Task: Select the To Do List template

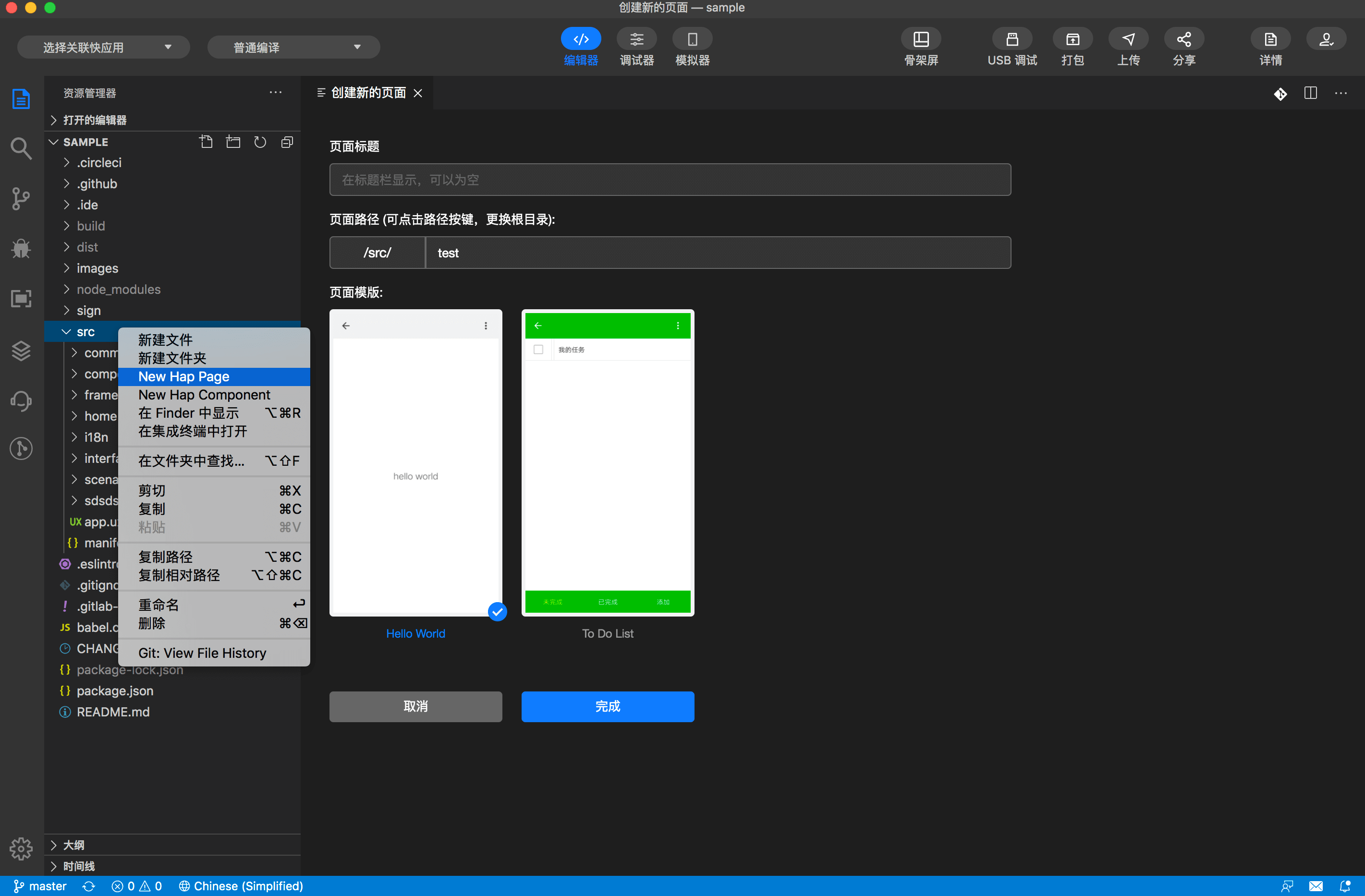Action: [x=608, y=462]
